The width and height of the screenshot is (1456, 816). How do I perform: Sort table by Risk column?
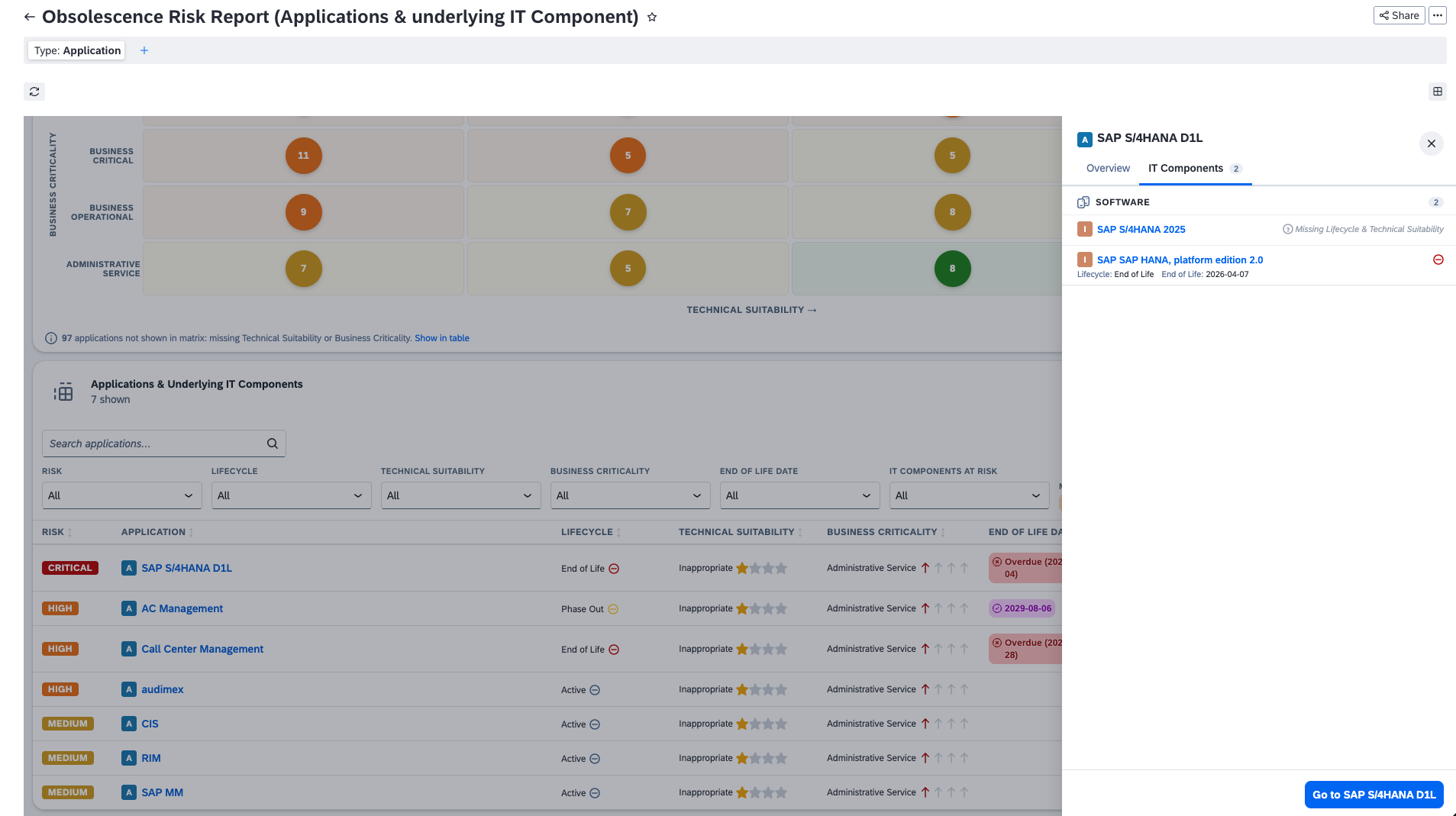pyautogui.click(x=57, y=532)
